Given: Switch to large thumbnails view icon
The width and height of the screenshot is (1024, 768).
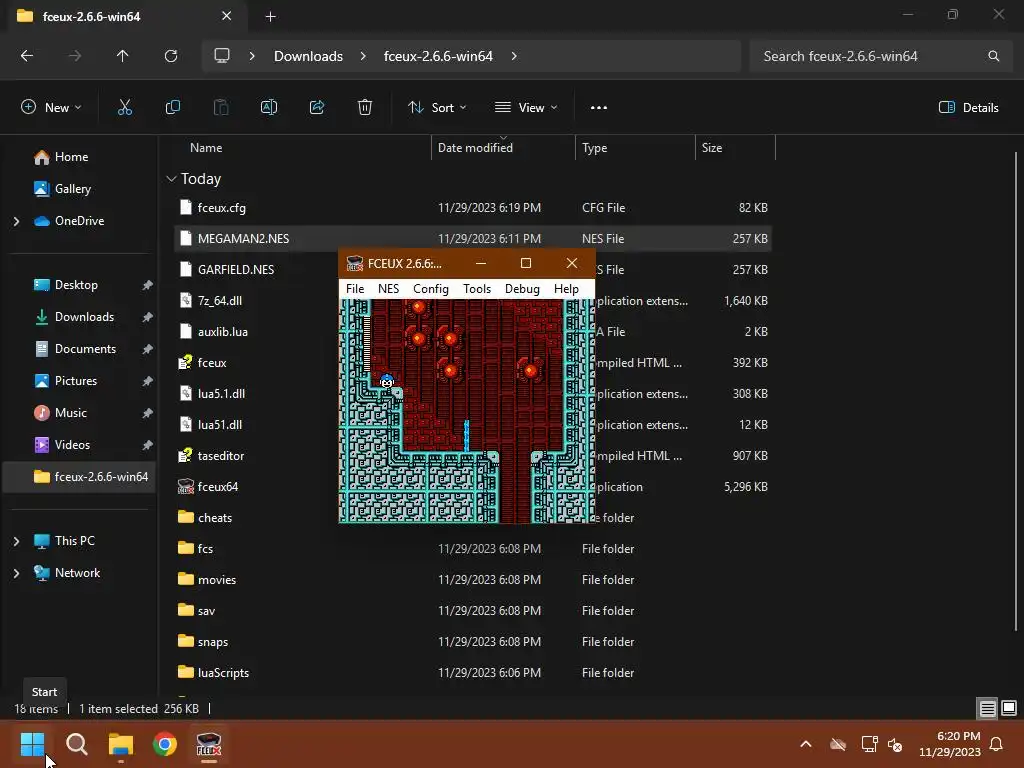Looking at the screenshot, I should click(x=1009, y=708).
